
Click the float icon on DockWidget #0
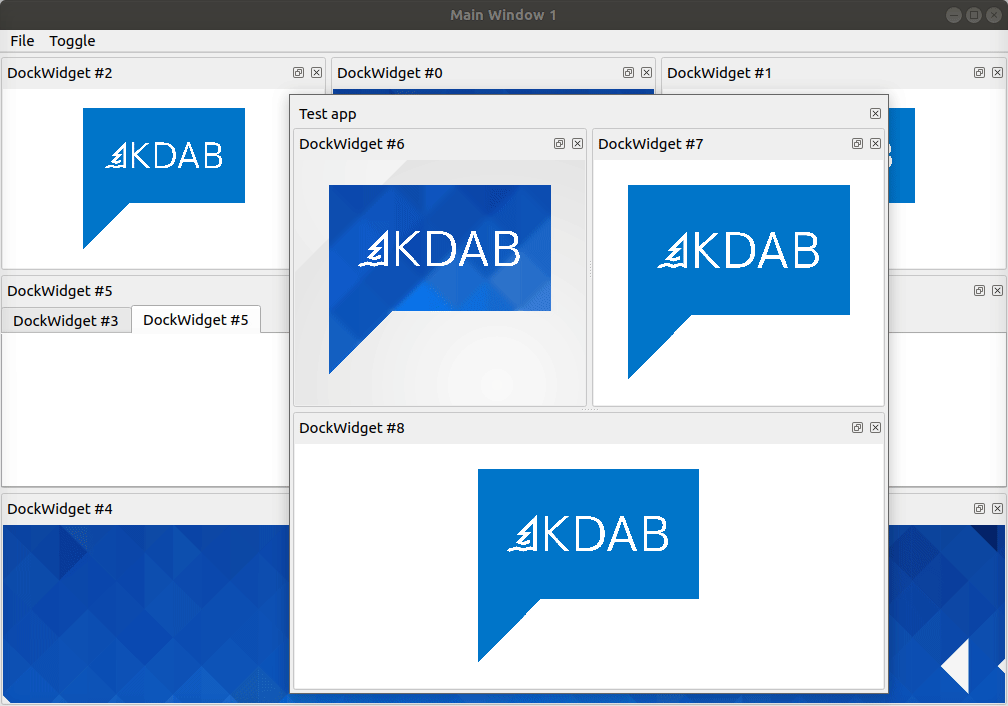(x=628, y=72)
